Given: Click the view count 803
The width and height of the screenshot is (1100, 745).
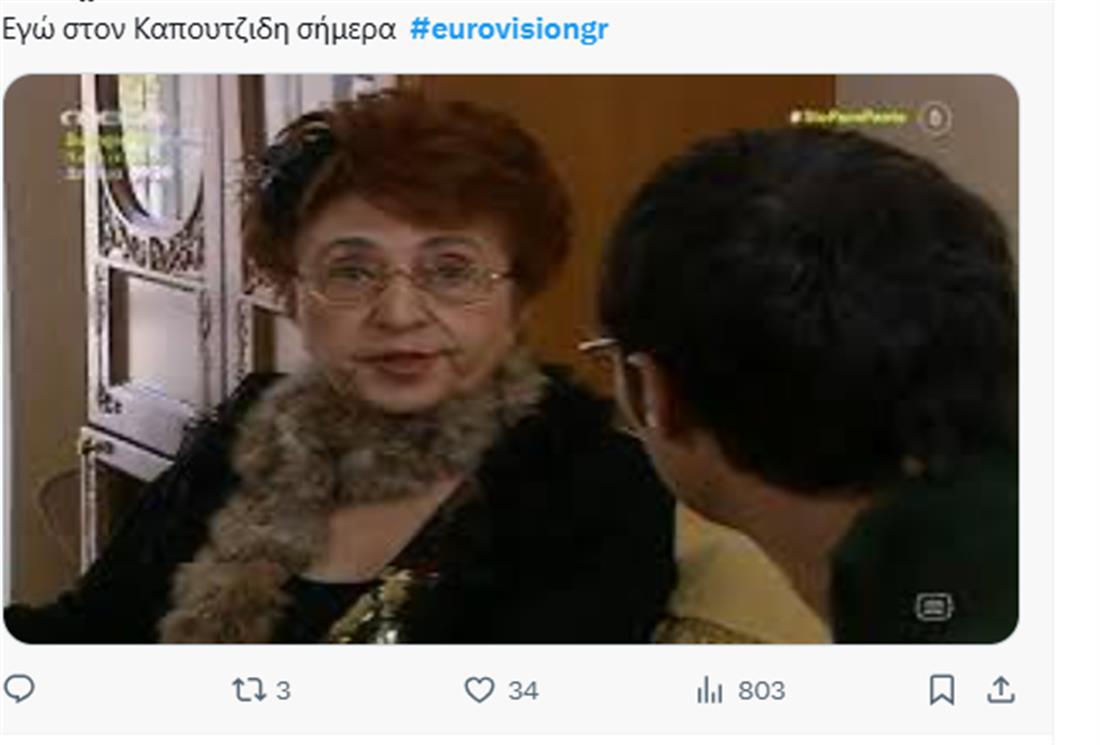Looking at the screenshot, I should (761, 691).
